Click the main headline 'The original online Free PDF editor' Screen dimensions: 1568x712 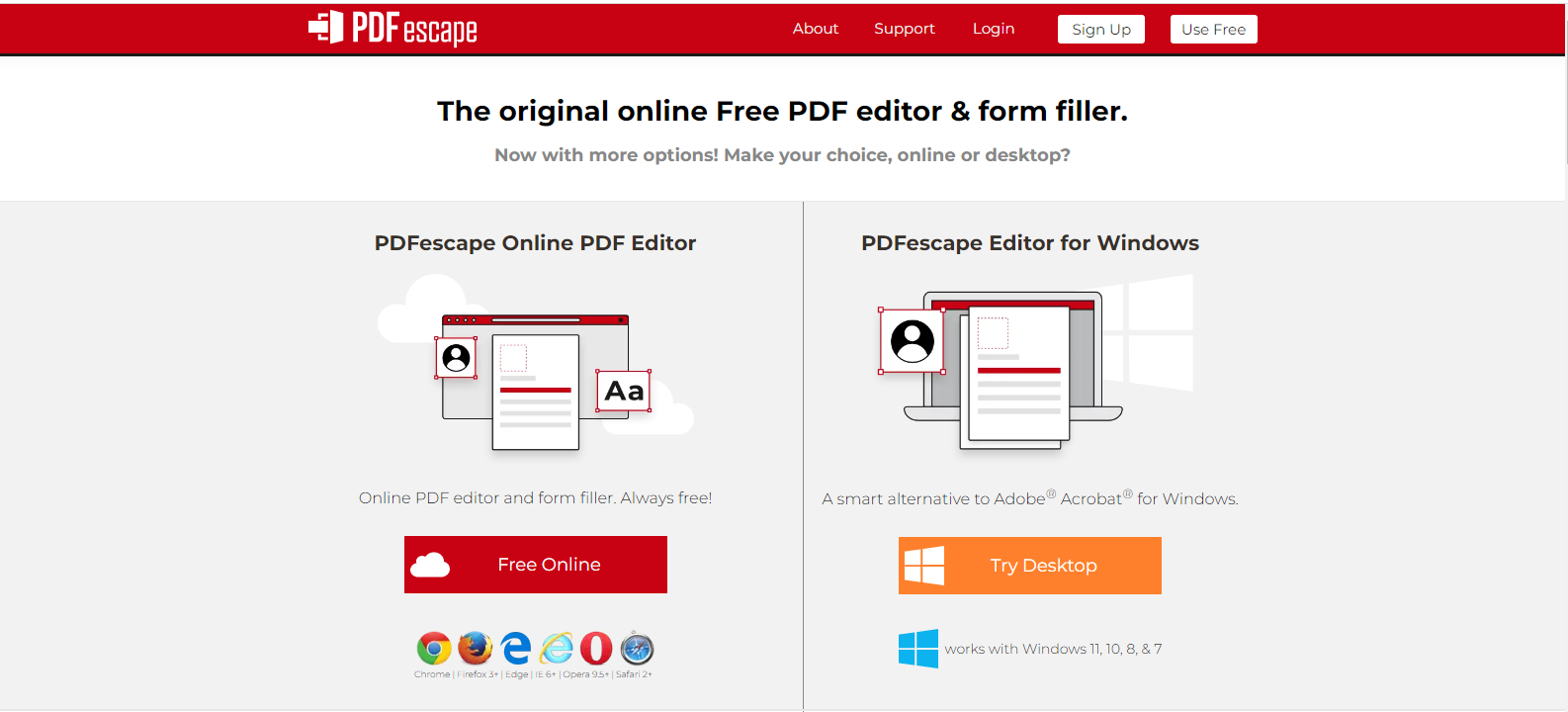(x=782, y=111)
